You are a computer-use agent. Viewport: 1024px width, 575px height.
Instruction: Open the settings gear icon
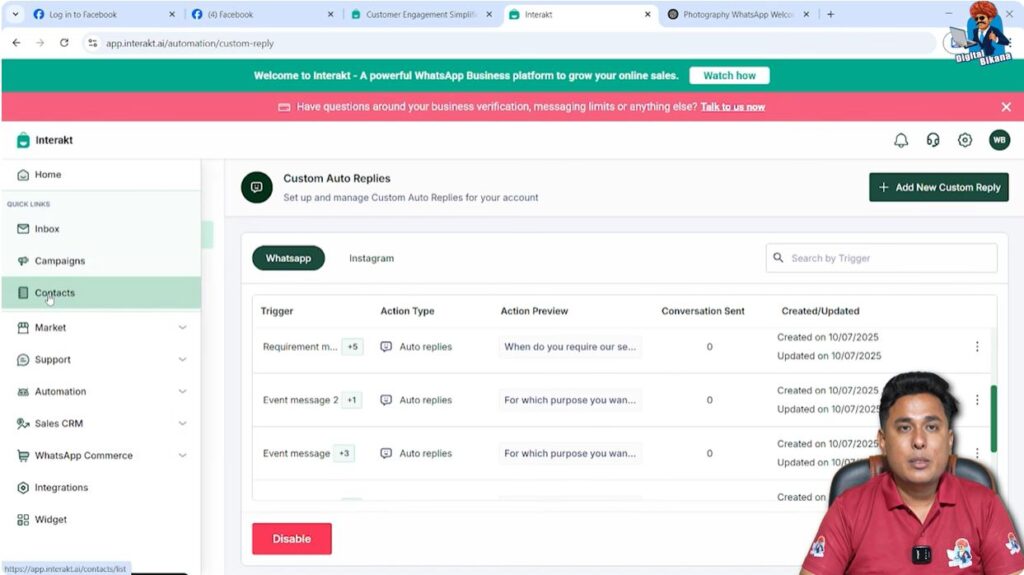coord(965,140)
